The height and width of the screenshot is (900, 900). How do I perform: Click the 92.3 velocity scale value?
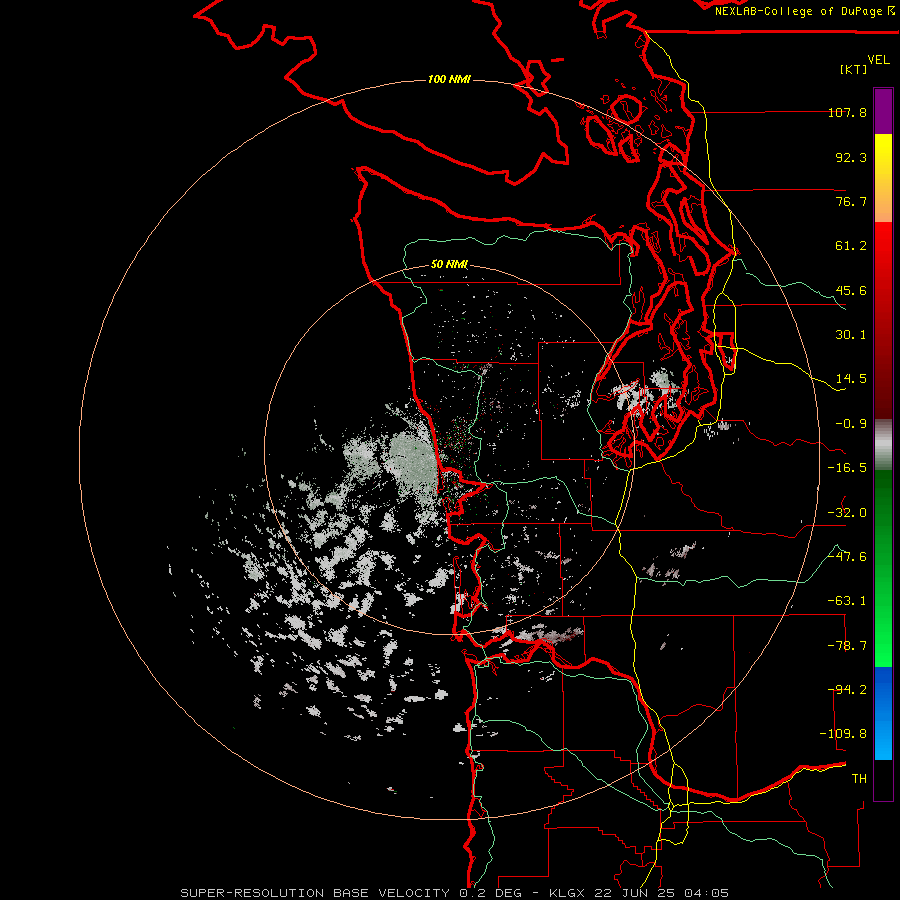851,157
